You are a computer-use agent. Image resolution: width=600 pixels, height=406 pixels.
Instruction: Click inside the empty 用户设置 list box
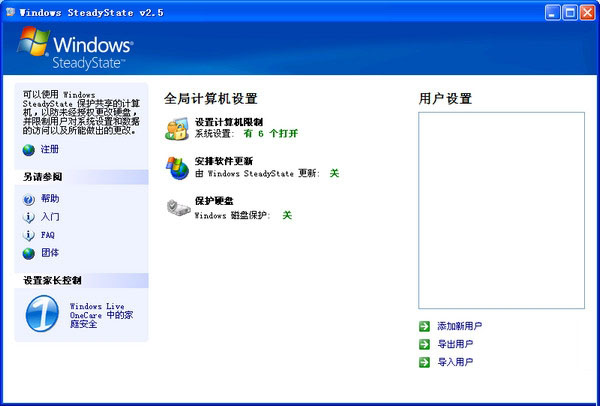point(501,210)
